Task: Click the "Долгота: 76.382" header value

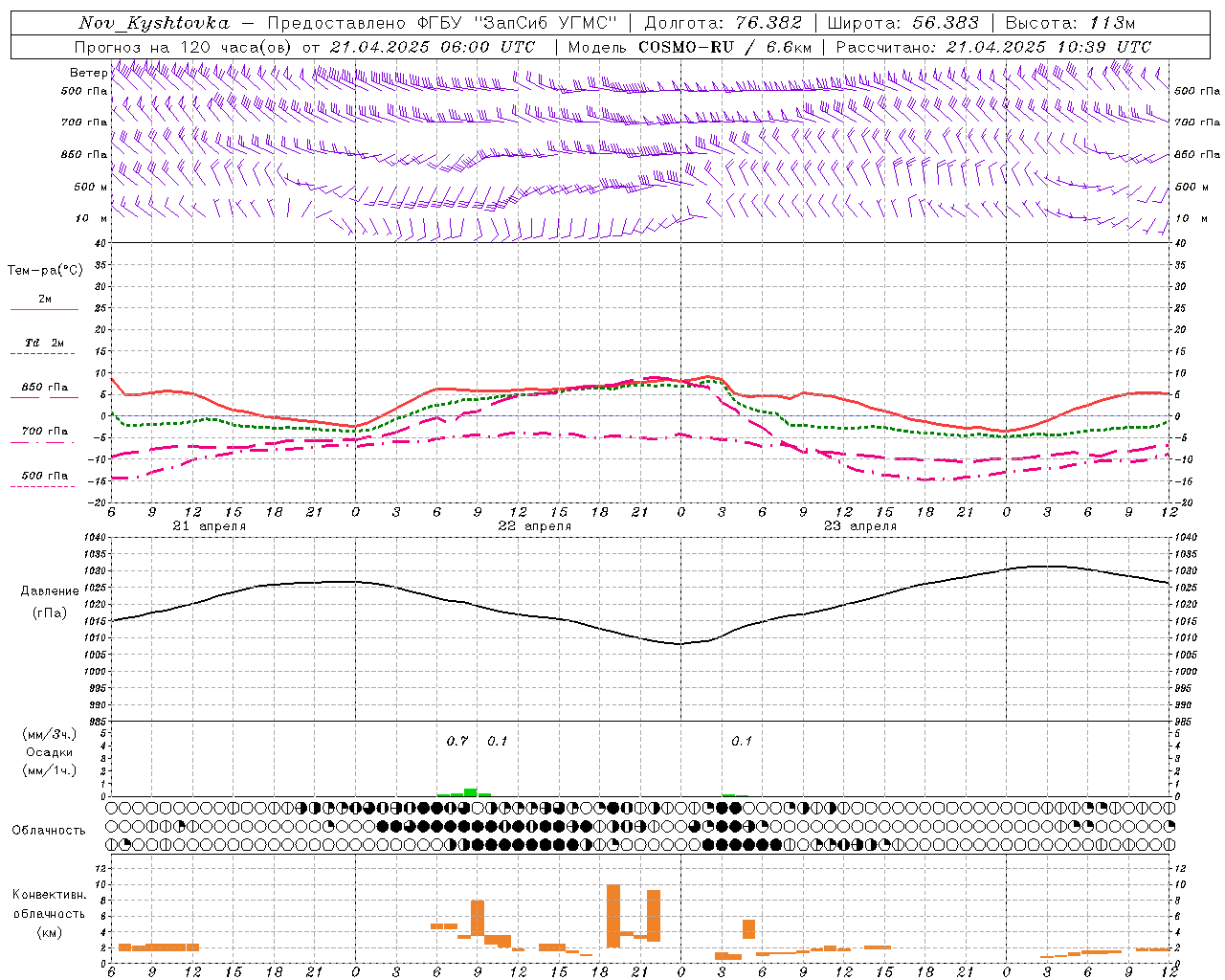Action: click(723, 23)
